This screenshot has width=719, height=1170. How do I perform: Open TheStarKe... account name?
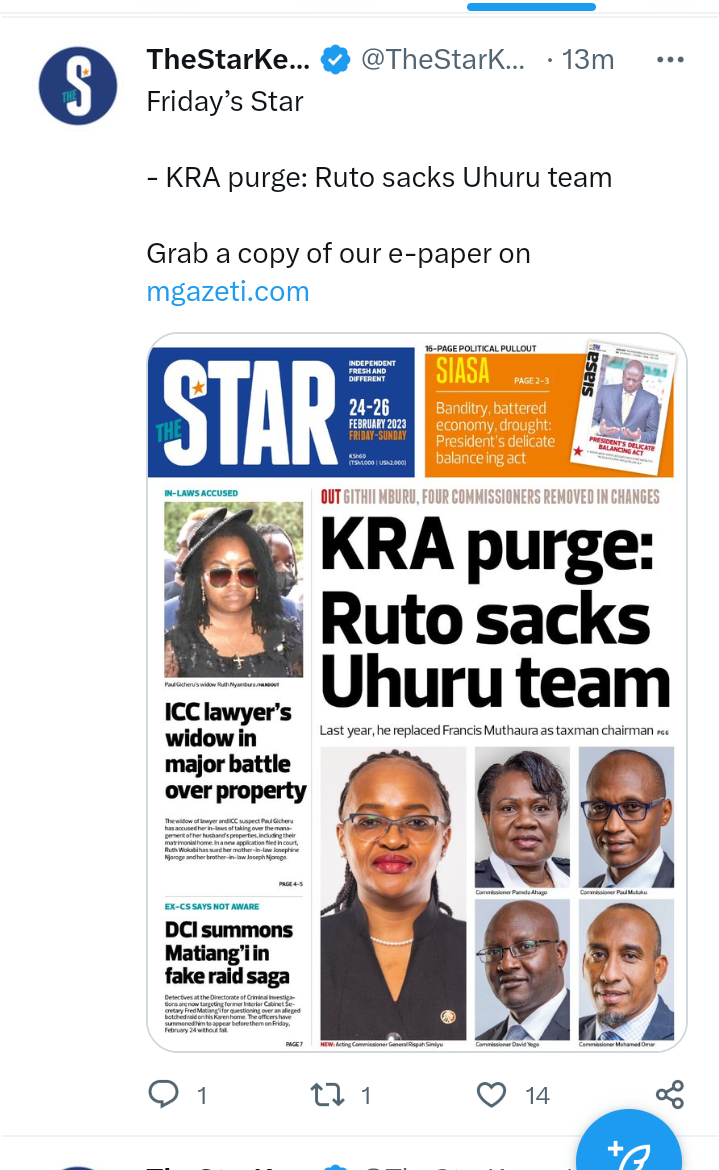[227, 60]
